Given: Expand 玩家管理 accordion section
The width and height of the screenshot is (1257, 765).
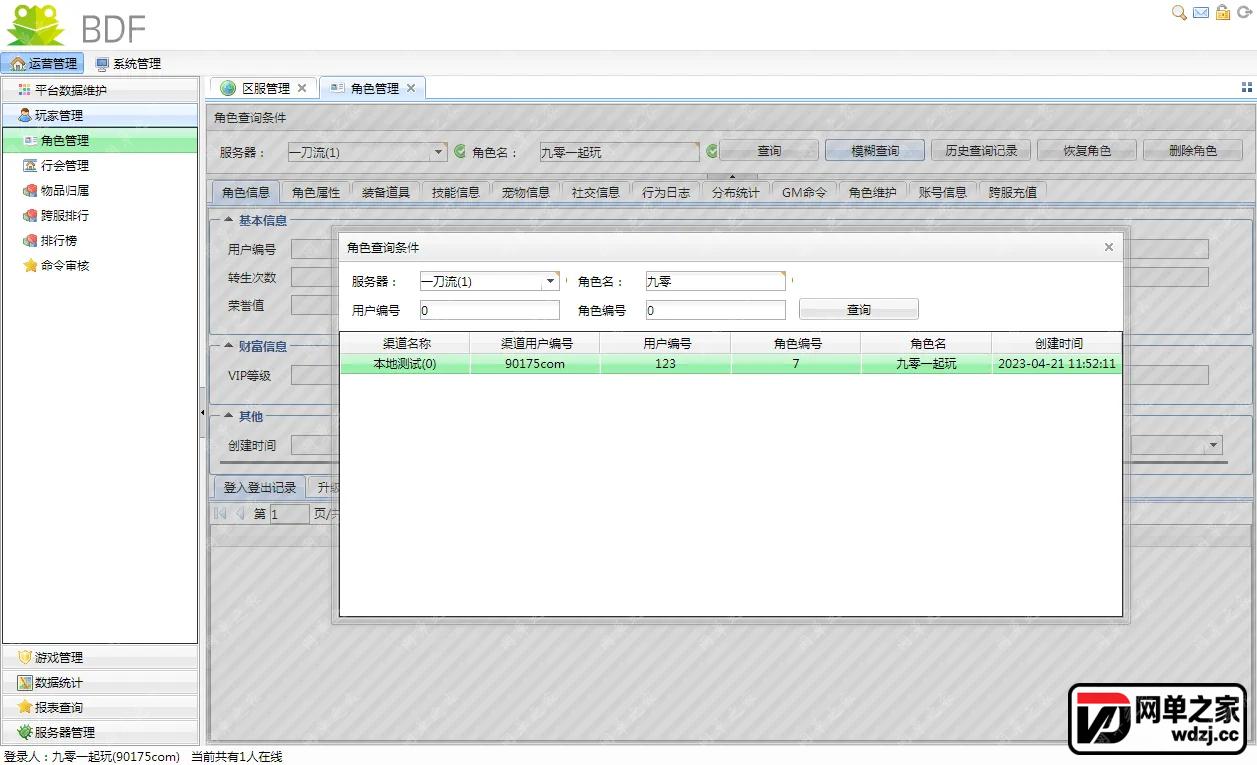Looking at the screenshot, I should [x=100, y=115].
